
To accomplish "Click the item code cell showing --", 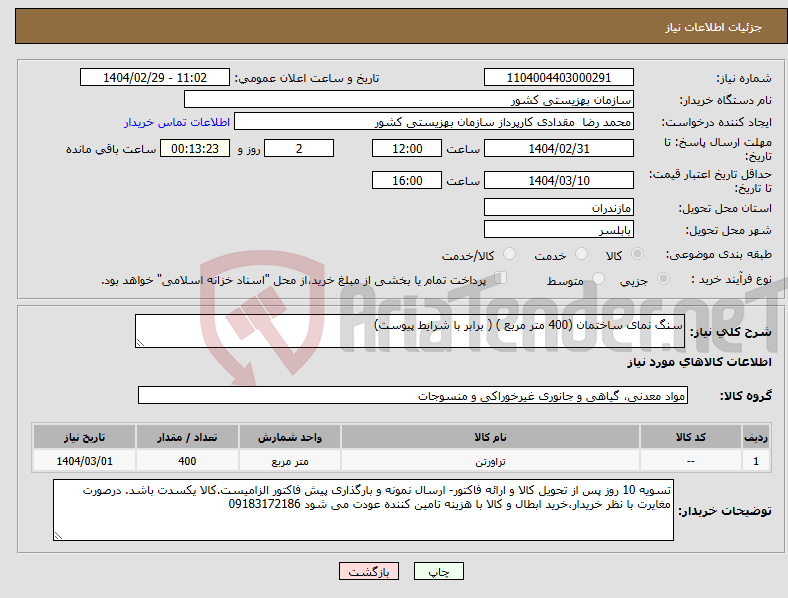I will pos(691,461).
